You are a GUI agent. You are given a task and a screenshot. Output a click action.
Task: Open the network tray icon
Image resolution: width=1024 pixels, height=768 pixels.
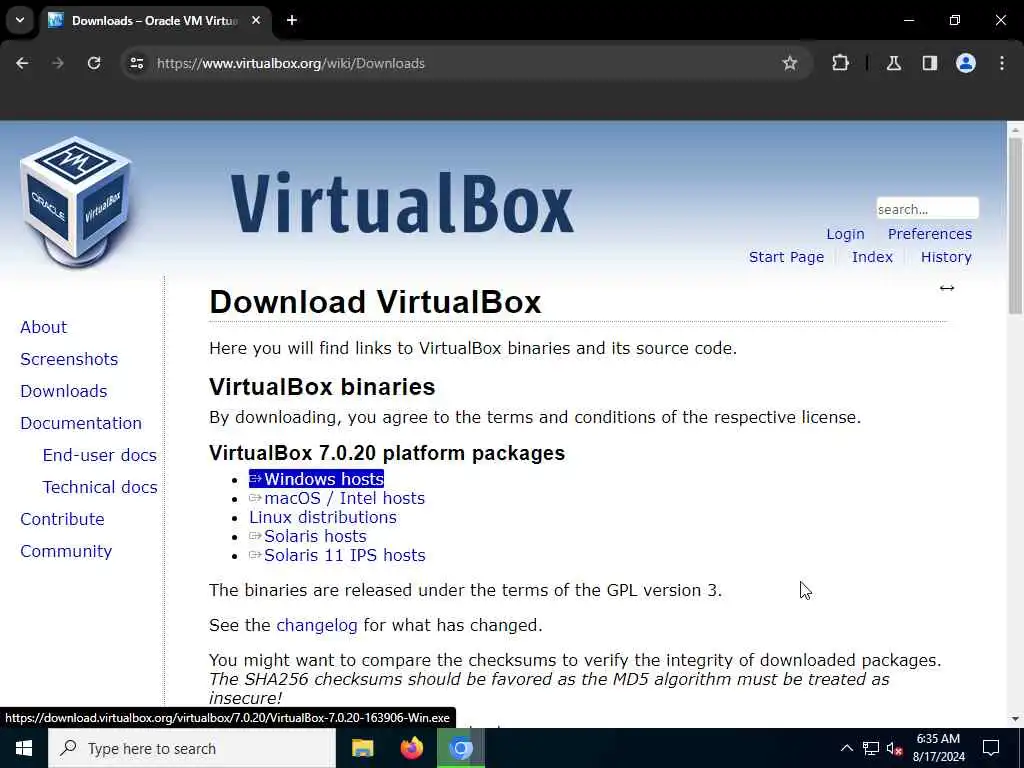[x=871, y=748]
